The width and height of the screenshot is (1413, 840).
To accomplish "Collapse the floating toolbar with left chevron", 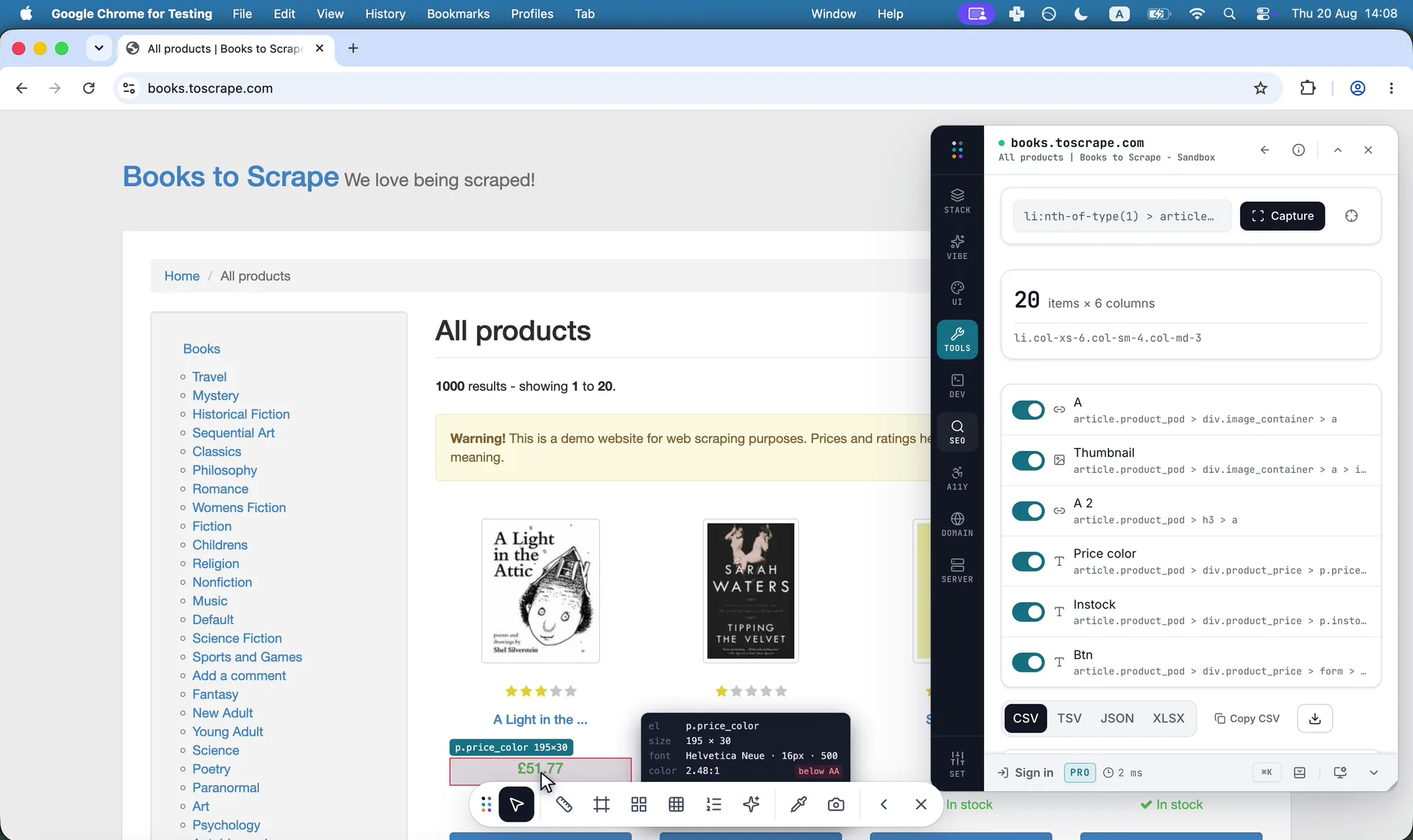I will coord(884,805).
